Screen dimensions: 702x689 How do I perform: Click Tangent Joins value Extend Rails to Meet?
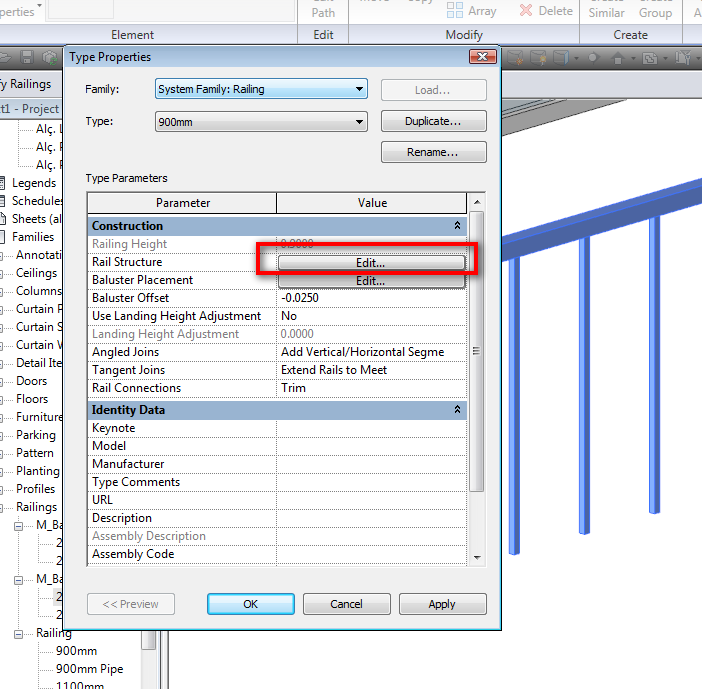pos(372,370)
